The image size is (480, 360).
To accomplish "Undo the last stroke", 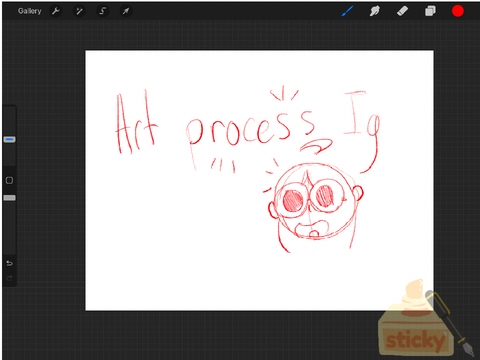I will click(x=9, y=264).
